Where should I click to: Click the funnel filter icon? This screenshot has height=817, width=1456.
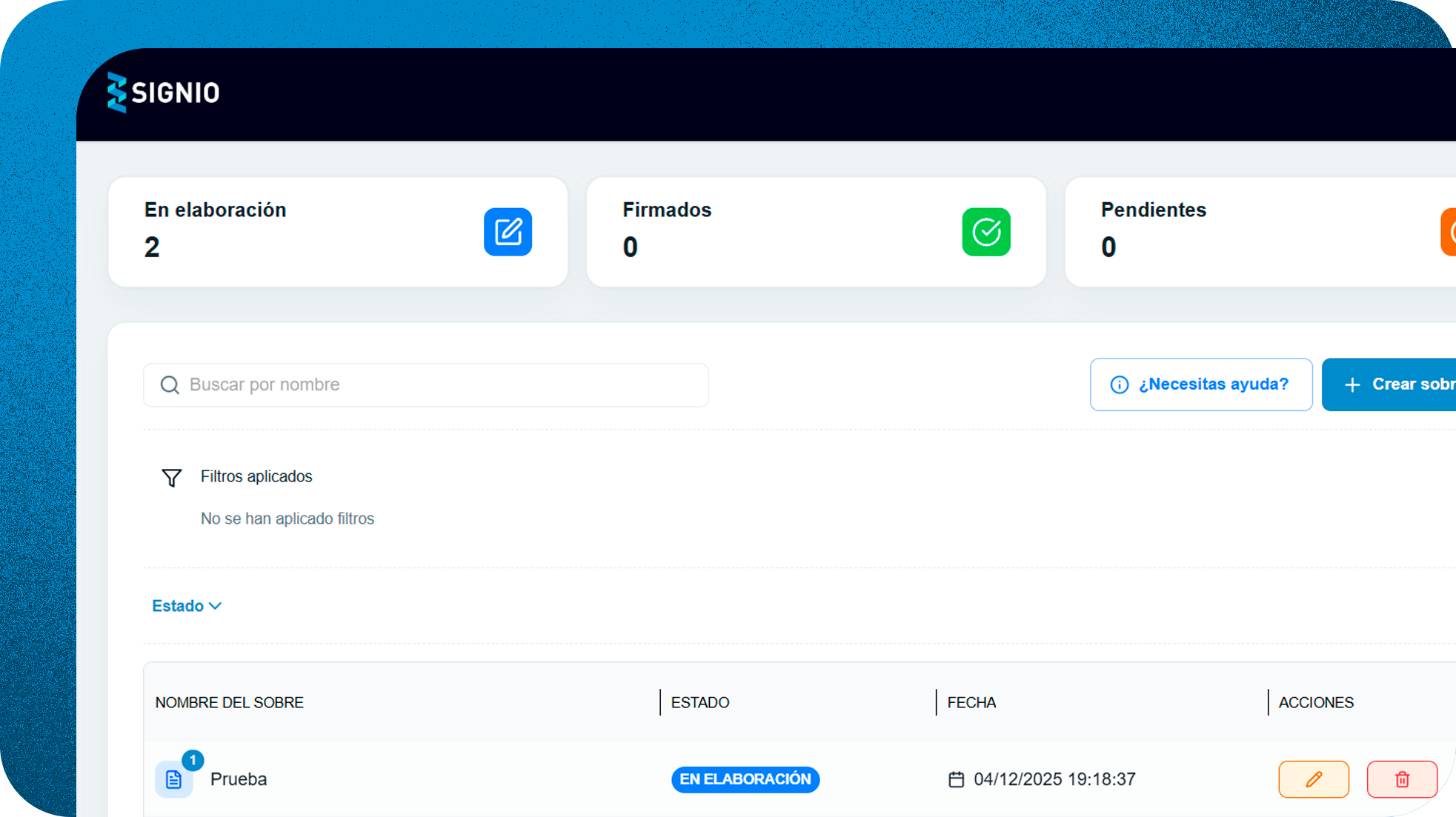point(171,478)
